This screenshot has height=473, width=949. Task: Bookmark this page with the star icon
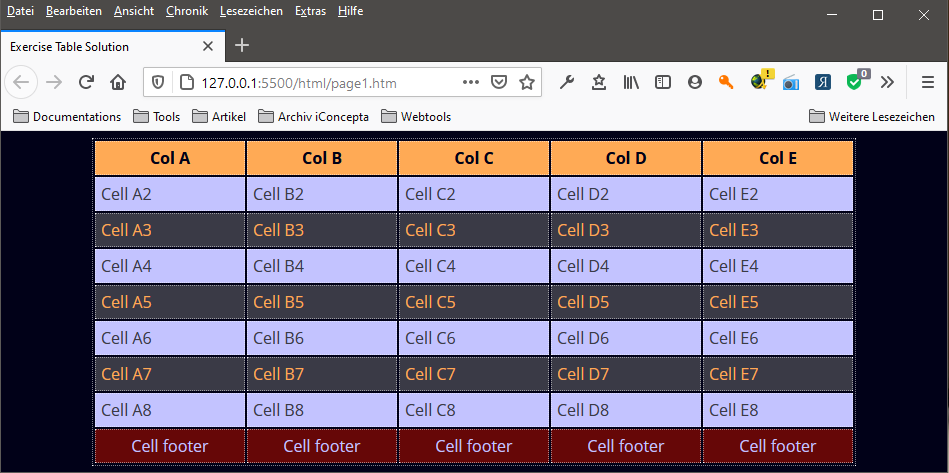coord(527,82)
